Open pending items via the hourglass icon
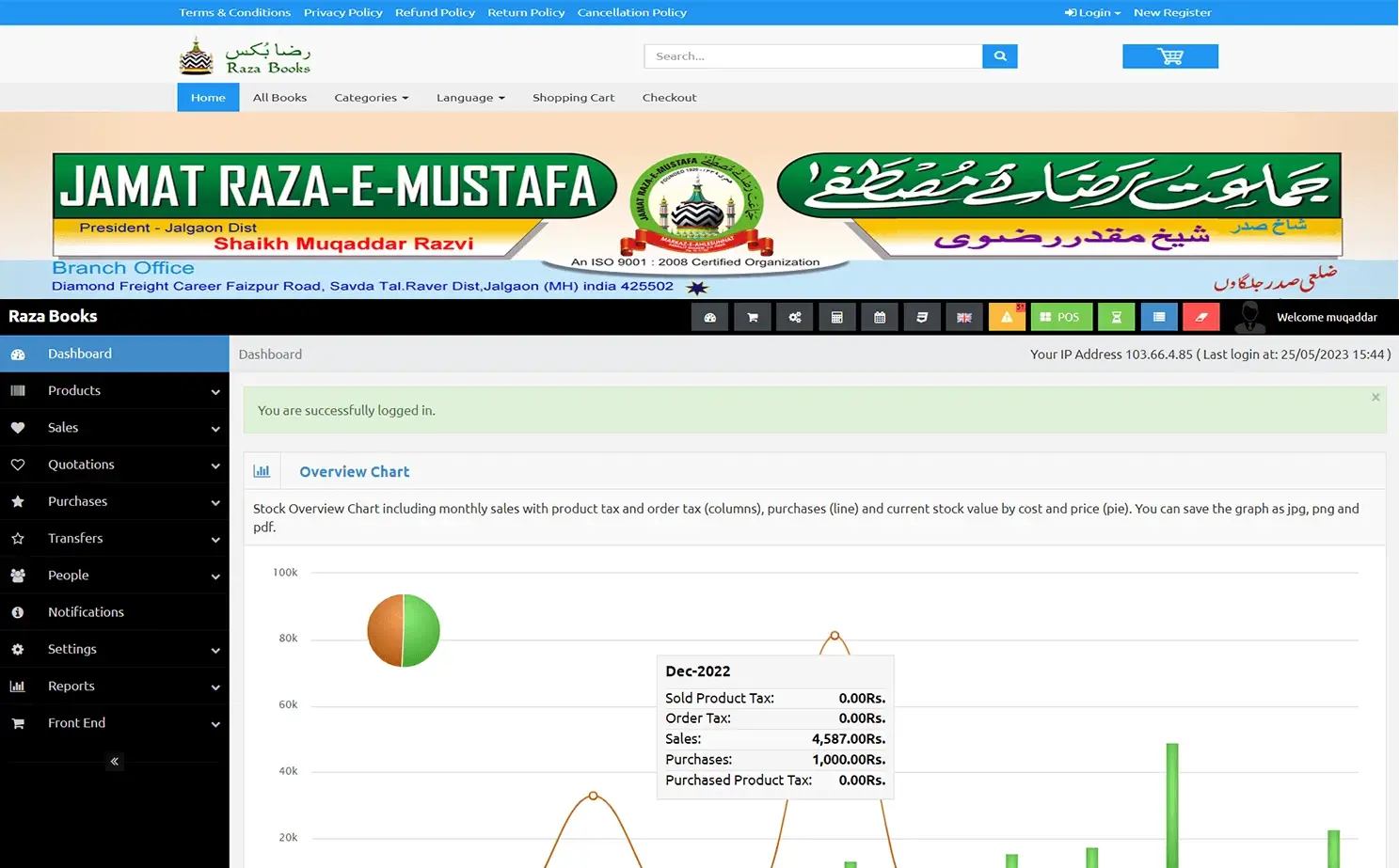Viewport: 1399px width, 868px height. [1117, 317]
